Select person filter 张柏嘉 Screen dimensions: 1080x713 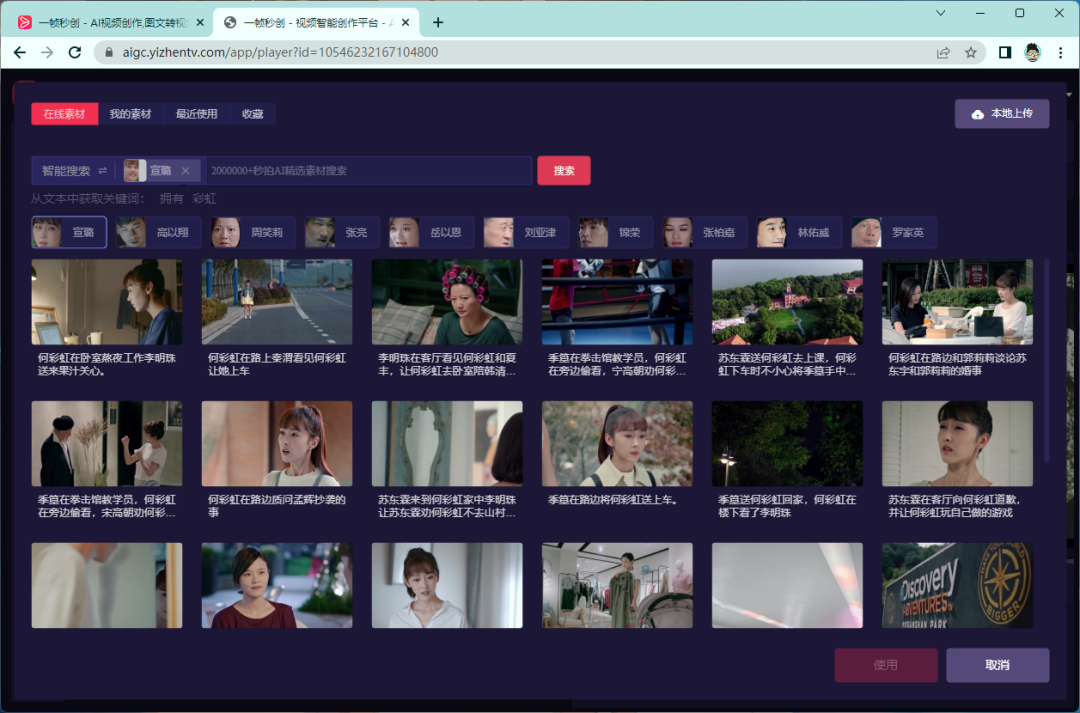point(705,232)
